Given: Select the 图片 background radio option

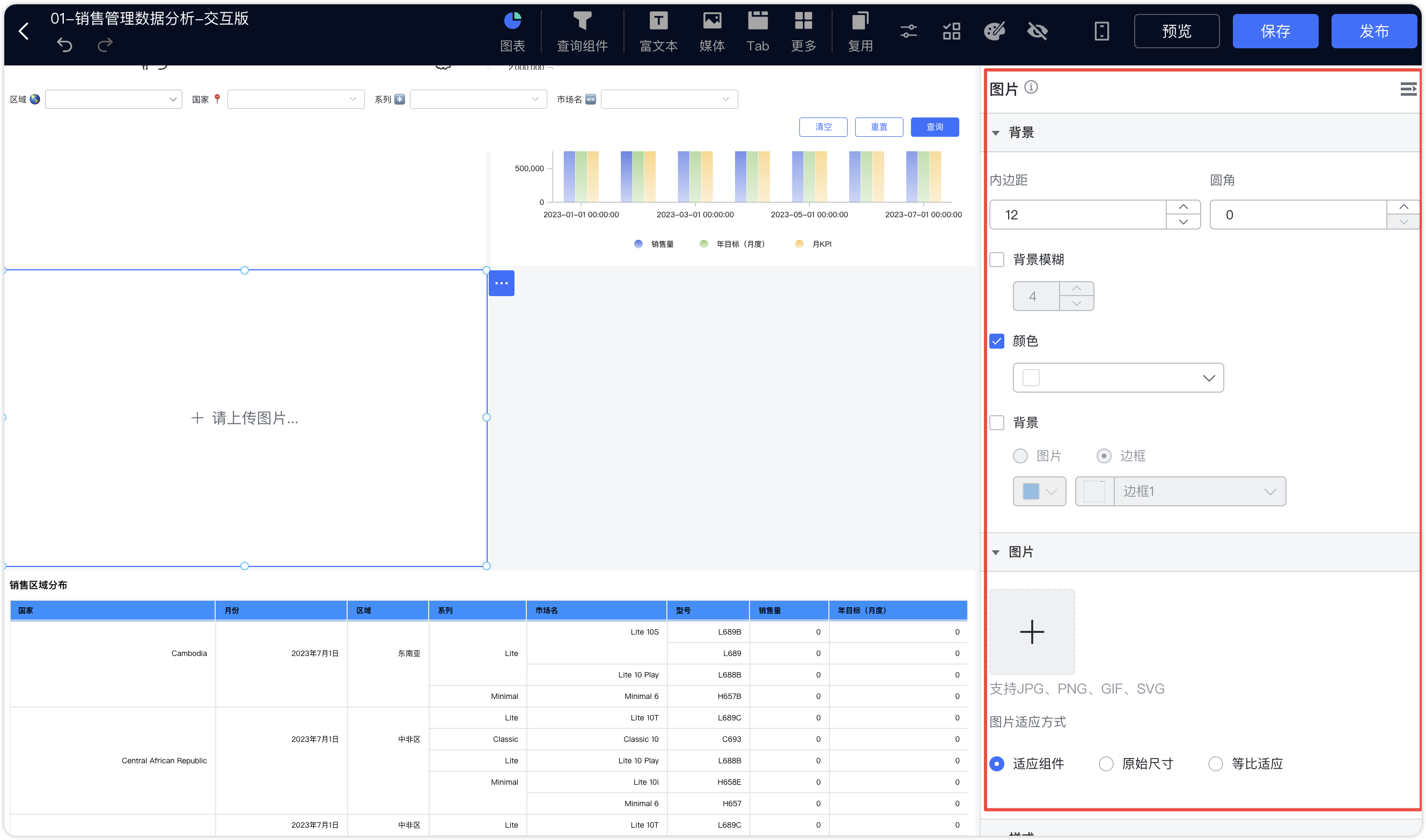Looking at the screenshot, I should click(x=1020, y=456).
